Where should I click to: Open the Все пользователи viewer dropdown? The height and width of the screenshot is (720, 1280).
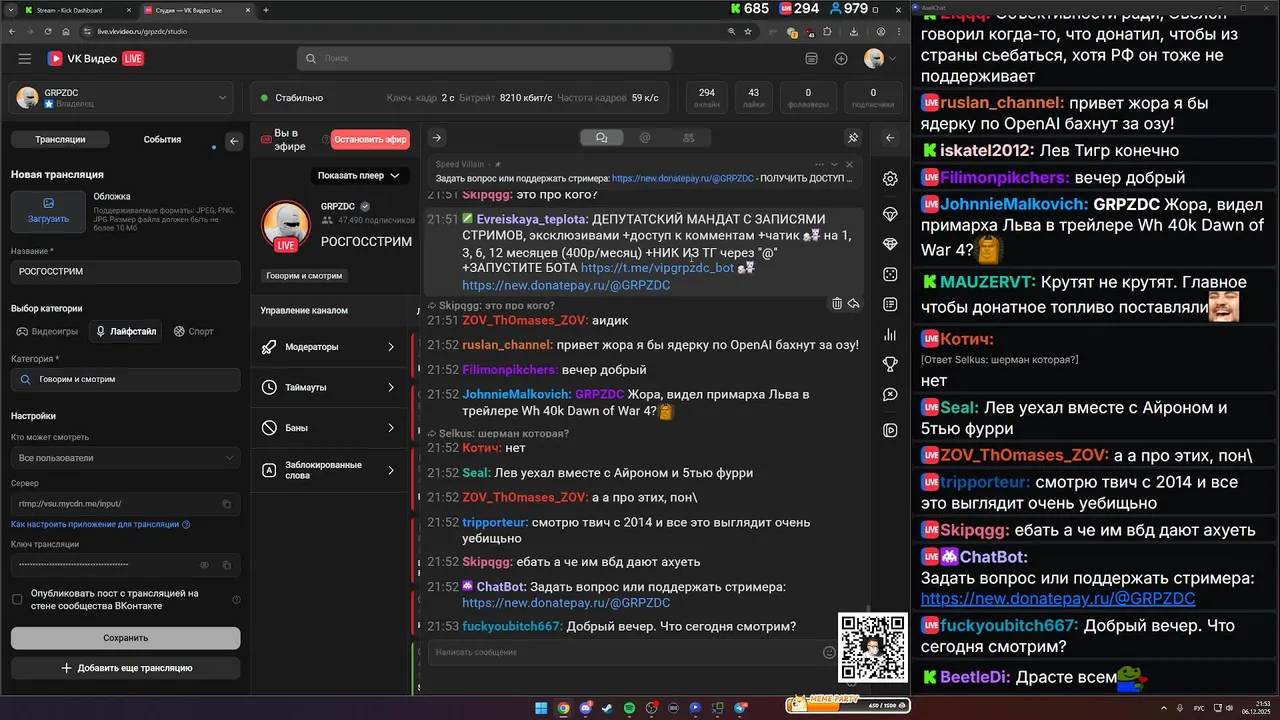pos(125,458)
